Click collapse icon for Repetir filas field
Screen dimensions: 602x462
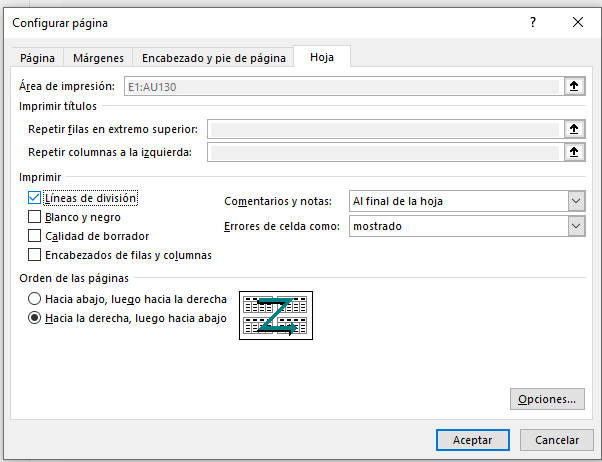(x=574, y=129)
